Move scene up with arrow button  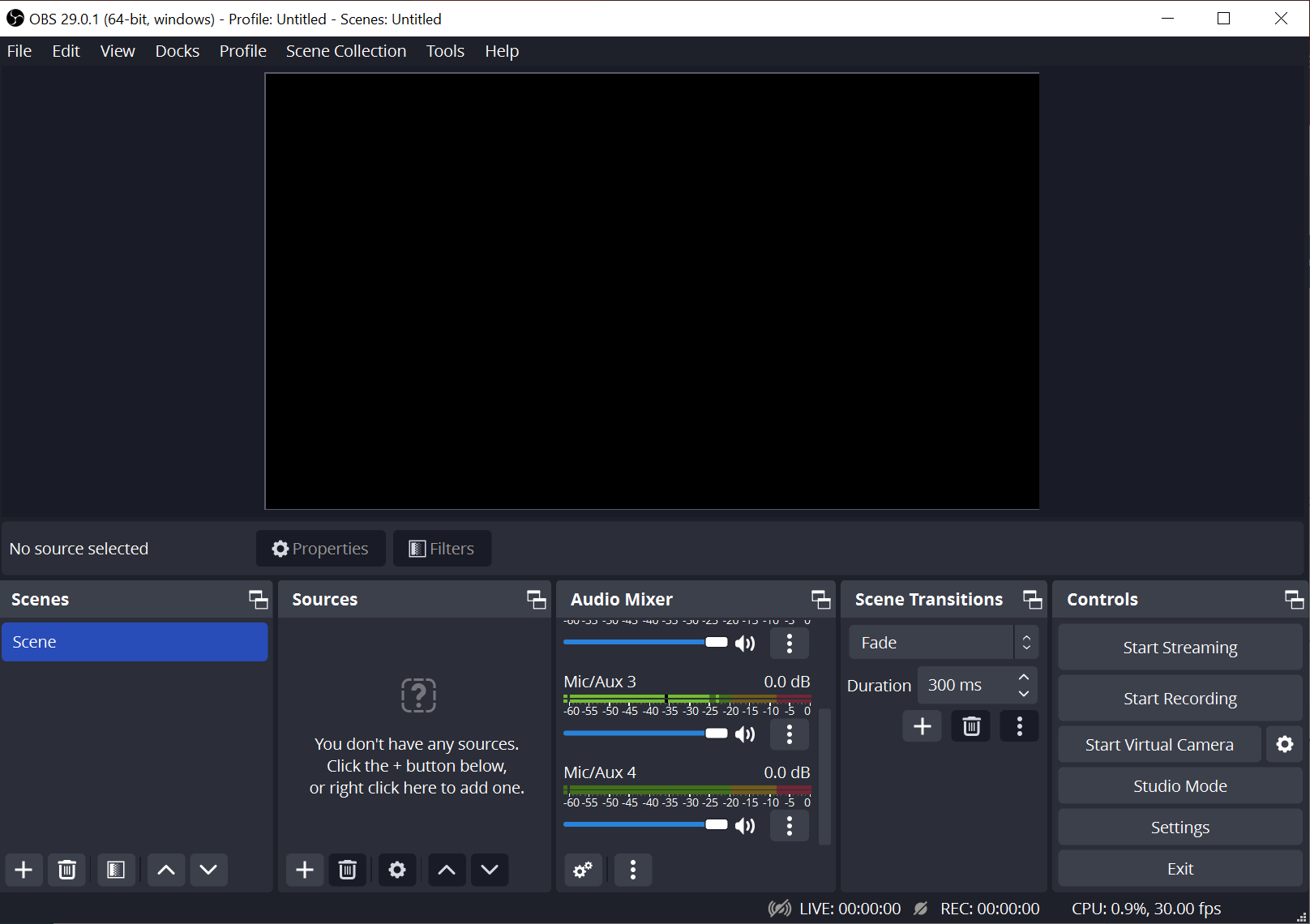(x=166, y=870)
